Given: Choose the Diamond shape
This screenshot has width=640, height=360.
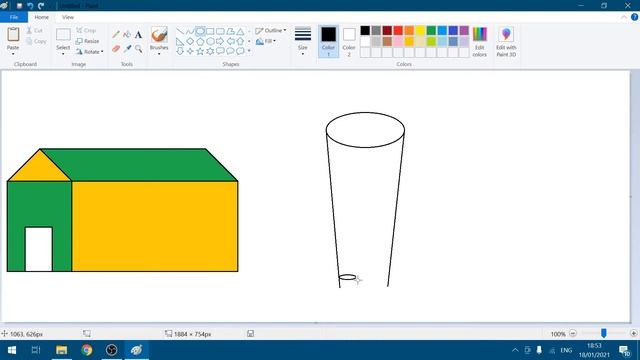Looking at the screenshot, I should (x=190, y=41).
